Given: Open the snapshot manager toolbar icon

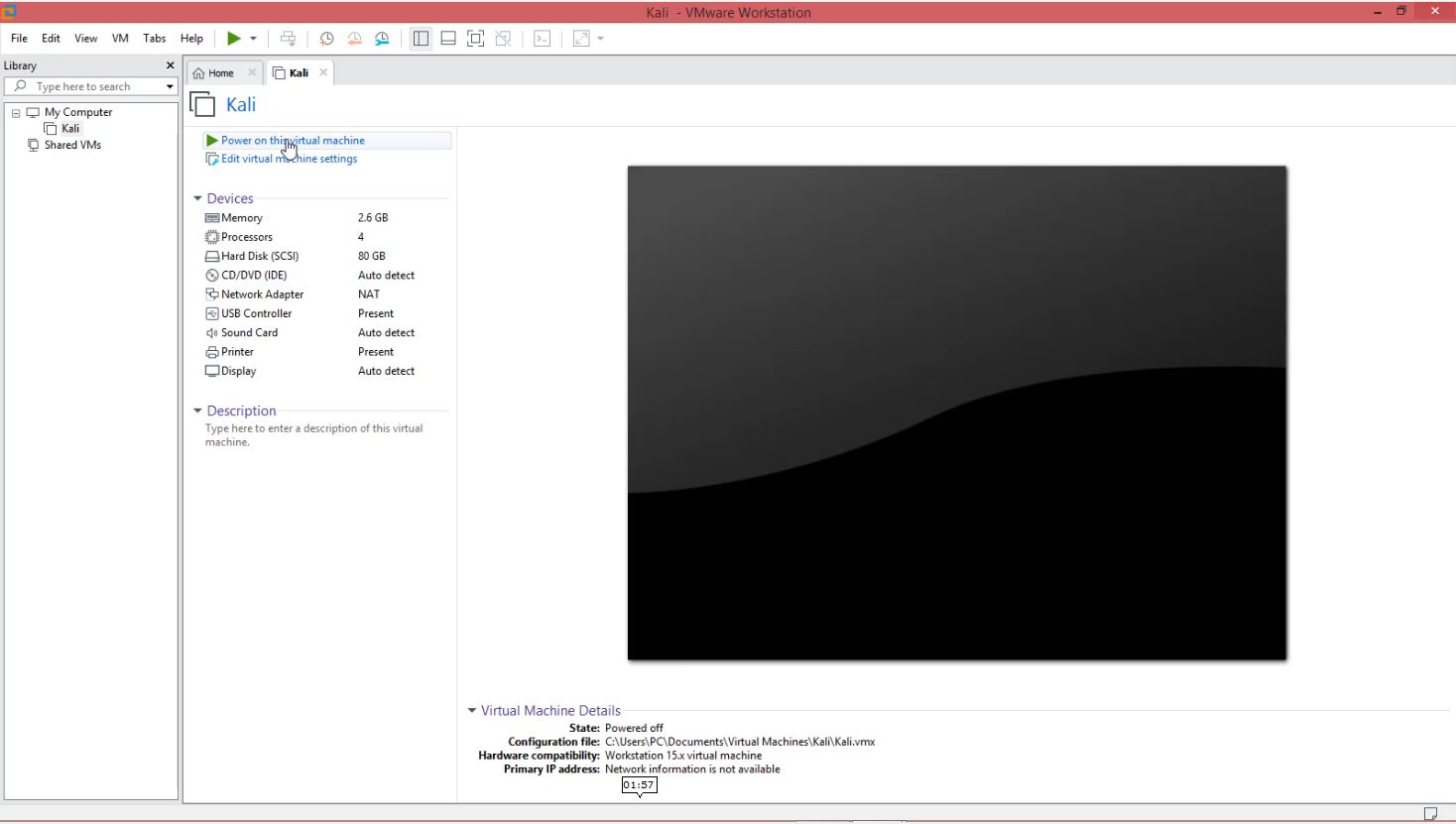Looking at the screenshot, I should click(382, 39).
